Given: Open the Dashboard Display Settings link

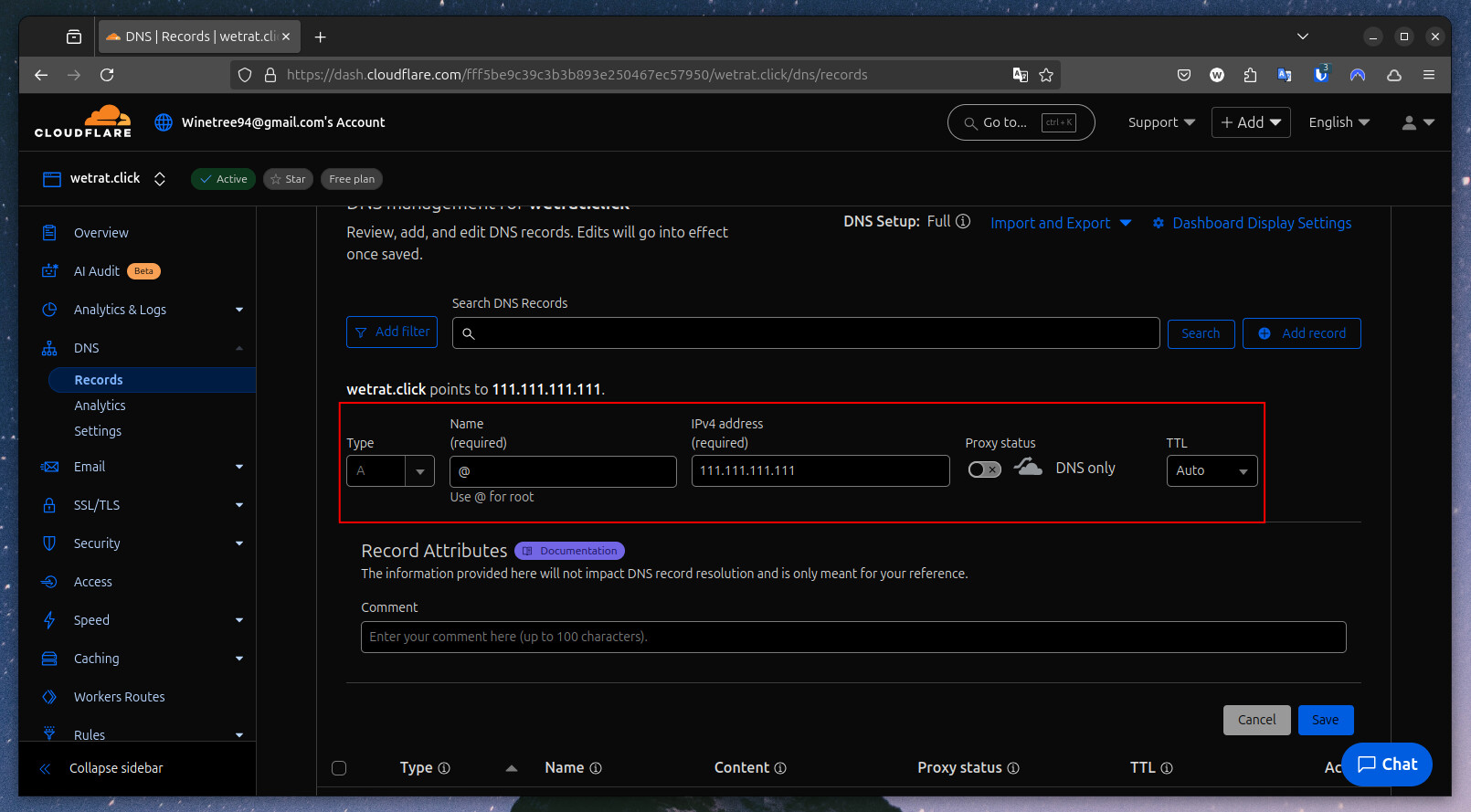Looking at the screenshot, I should (x=1262, y=223).
